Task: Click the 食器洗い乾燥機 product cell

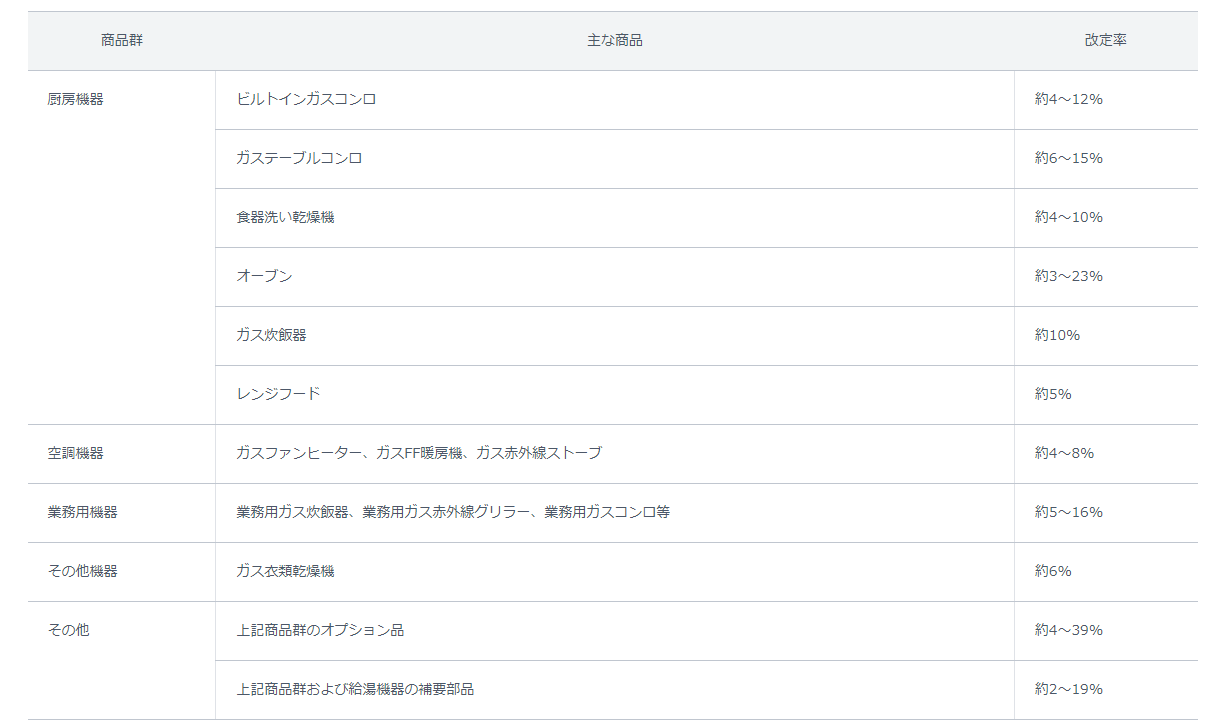Action: (285, 217)
